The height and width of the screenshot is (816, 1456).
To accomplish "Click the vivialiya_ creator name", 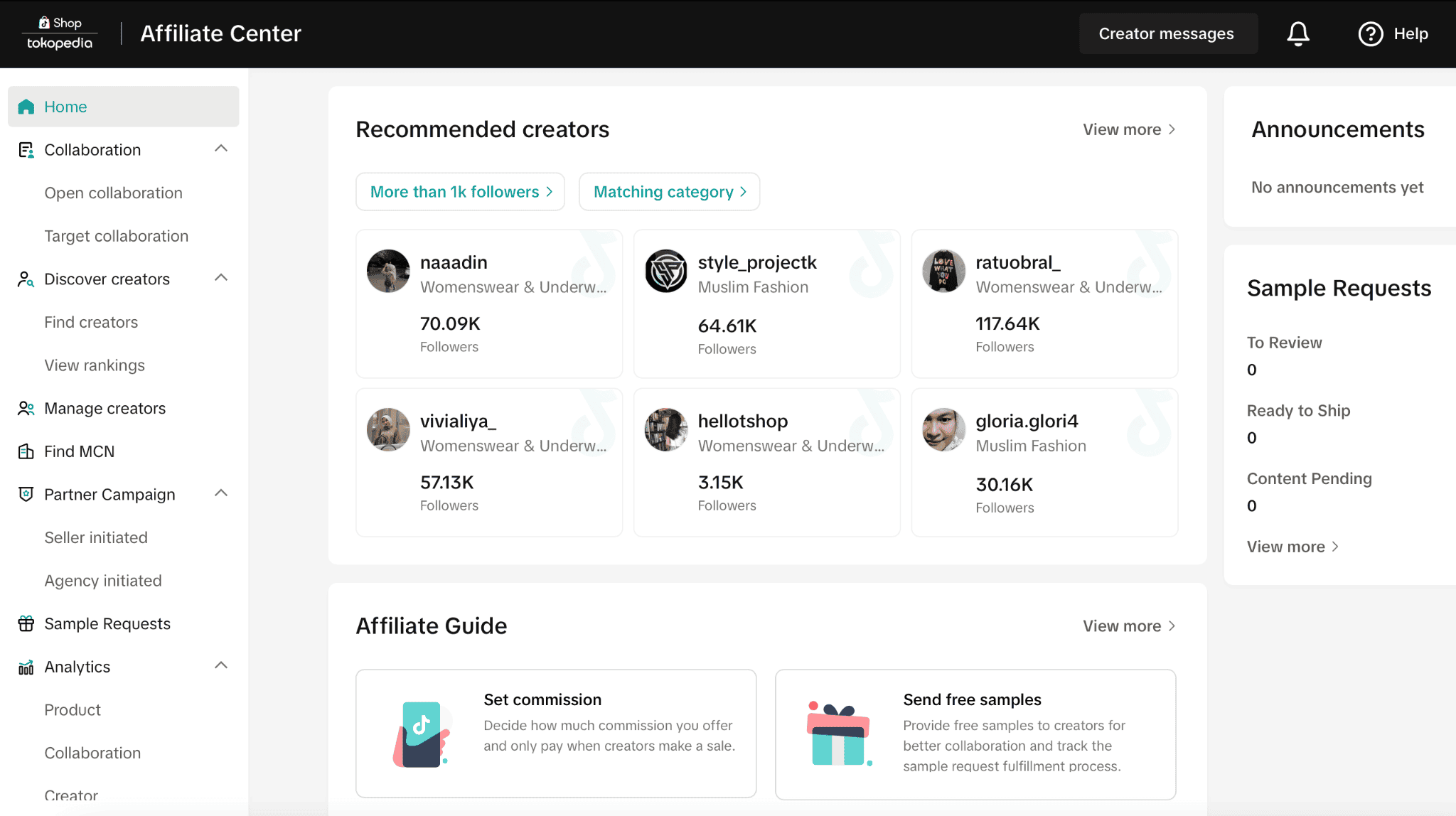I will pyautogui.click(x=458, y=422).
